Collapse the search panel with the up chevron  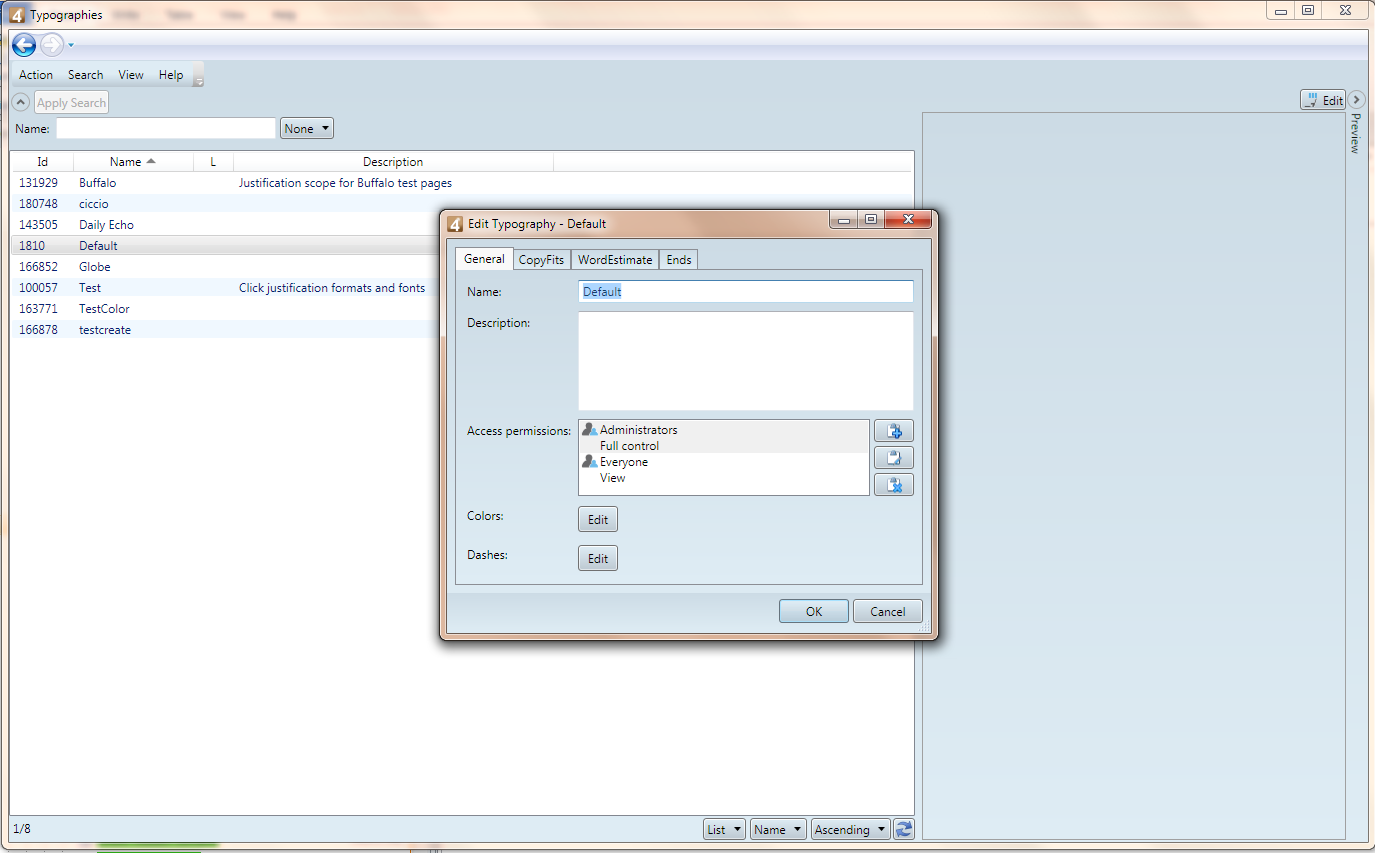coord(21,102)
